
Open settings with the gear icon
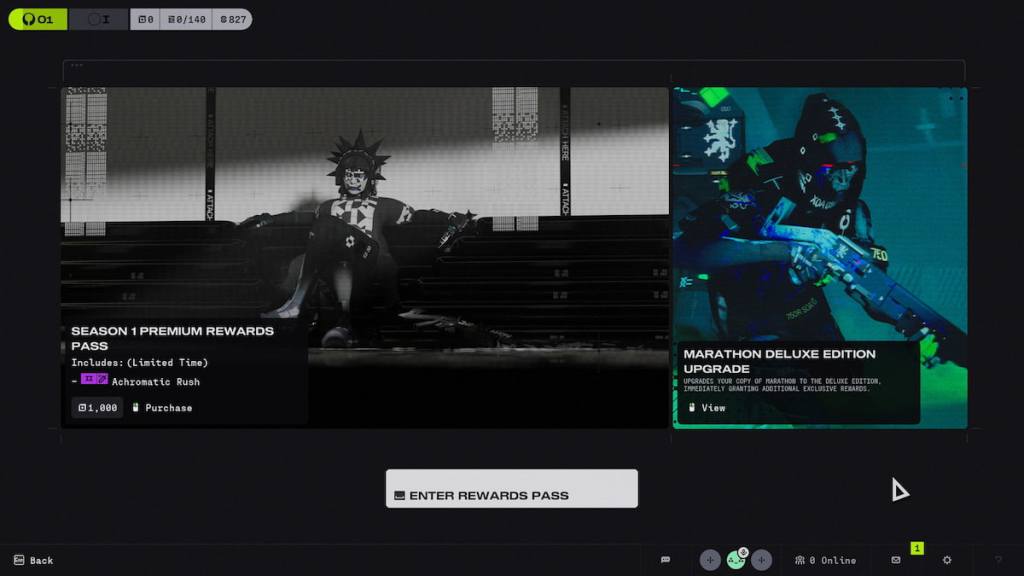[x=947, y=560]
